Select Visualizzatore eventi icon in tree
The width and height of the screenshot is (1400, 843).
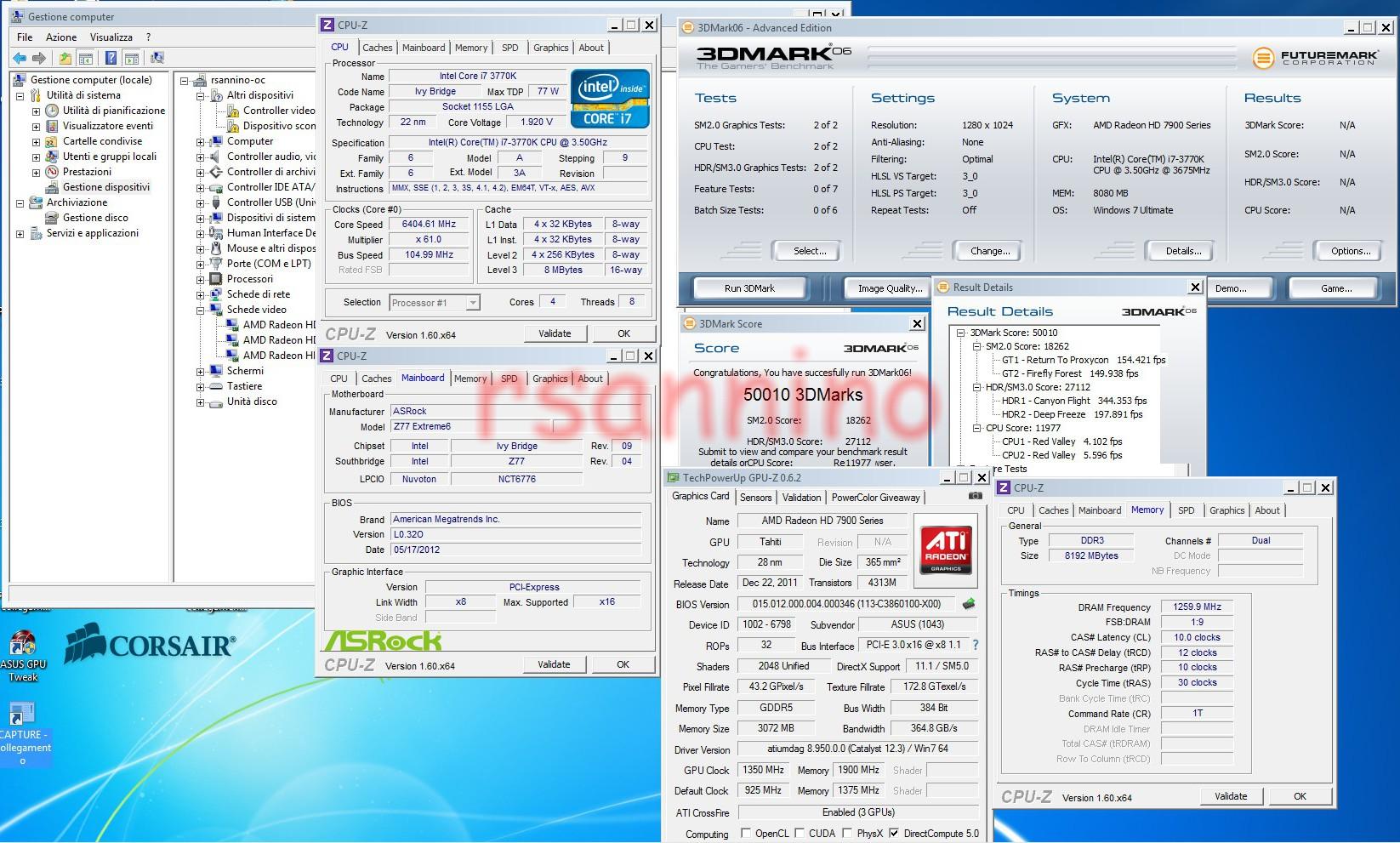point(52,126)
